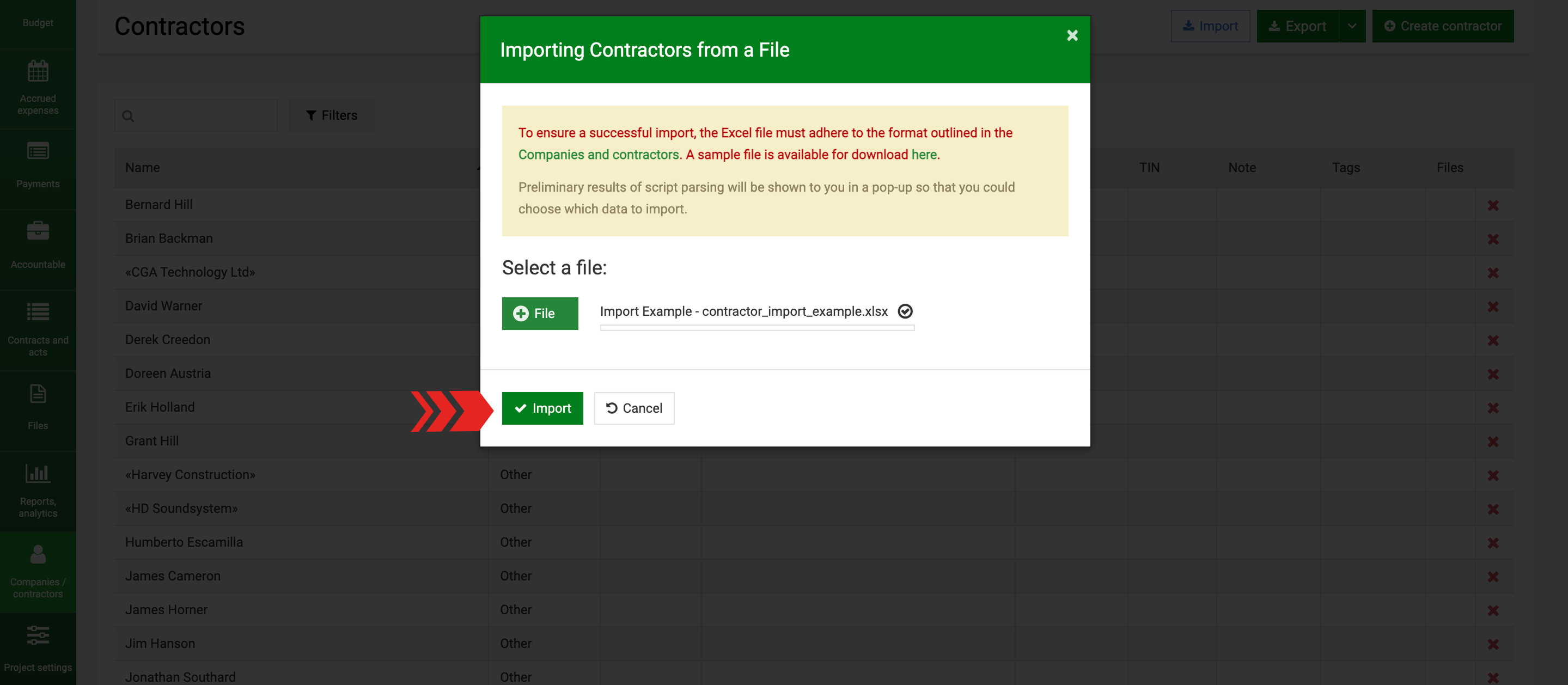
Task: Delete James Horner row
Action: point(1493,611)
